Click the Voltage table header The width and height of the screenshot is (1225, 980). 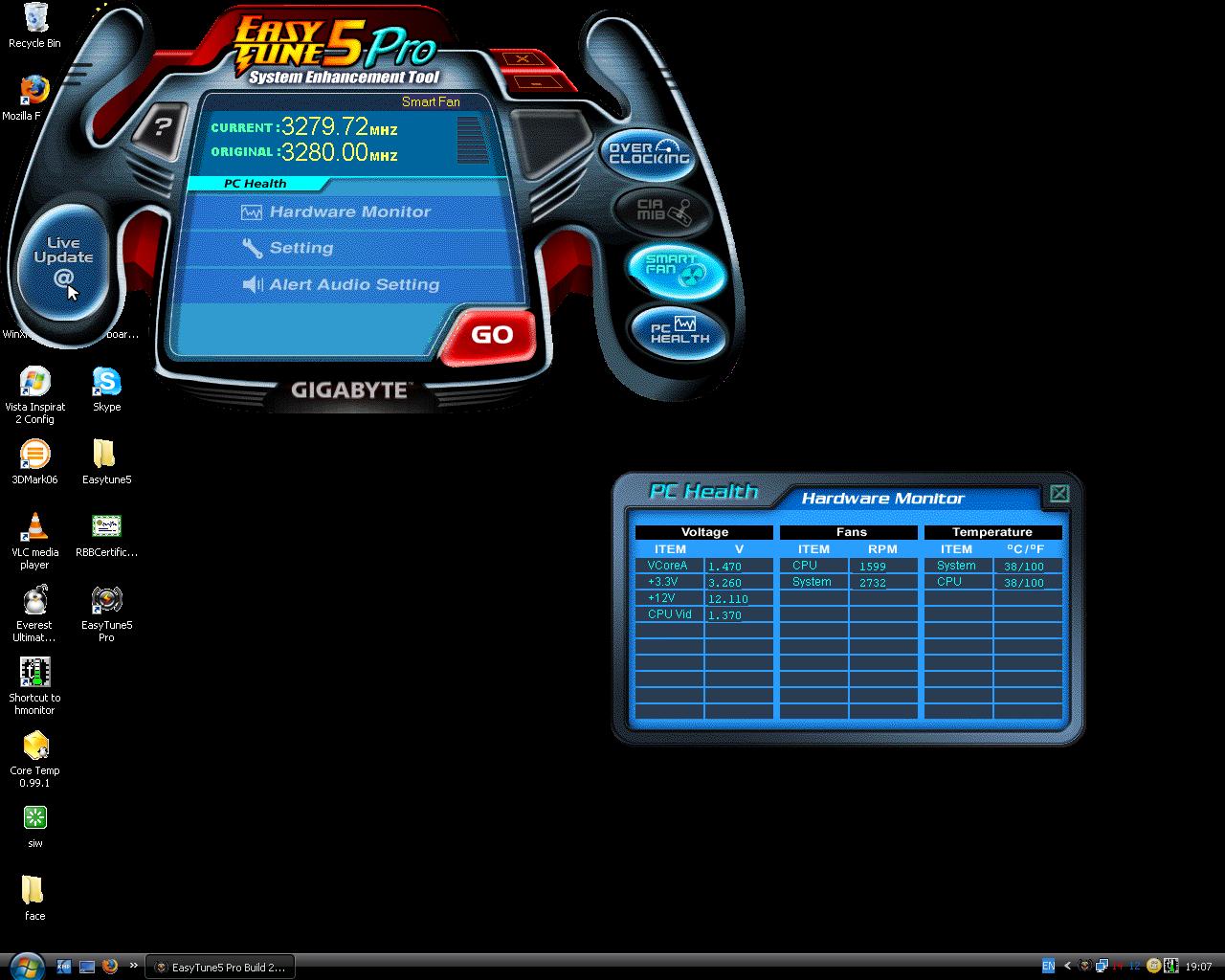pos(704,532)
